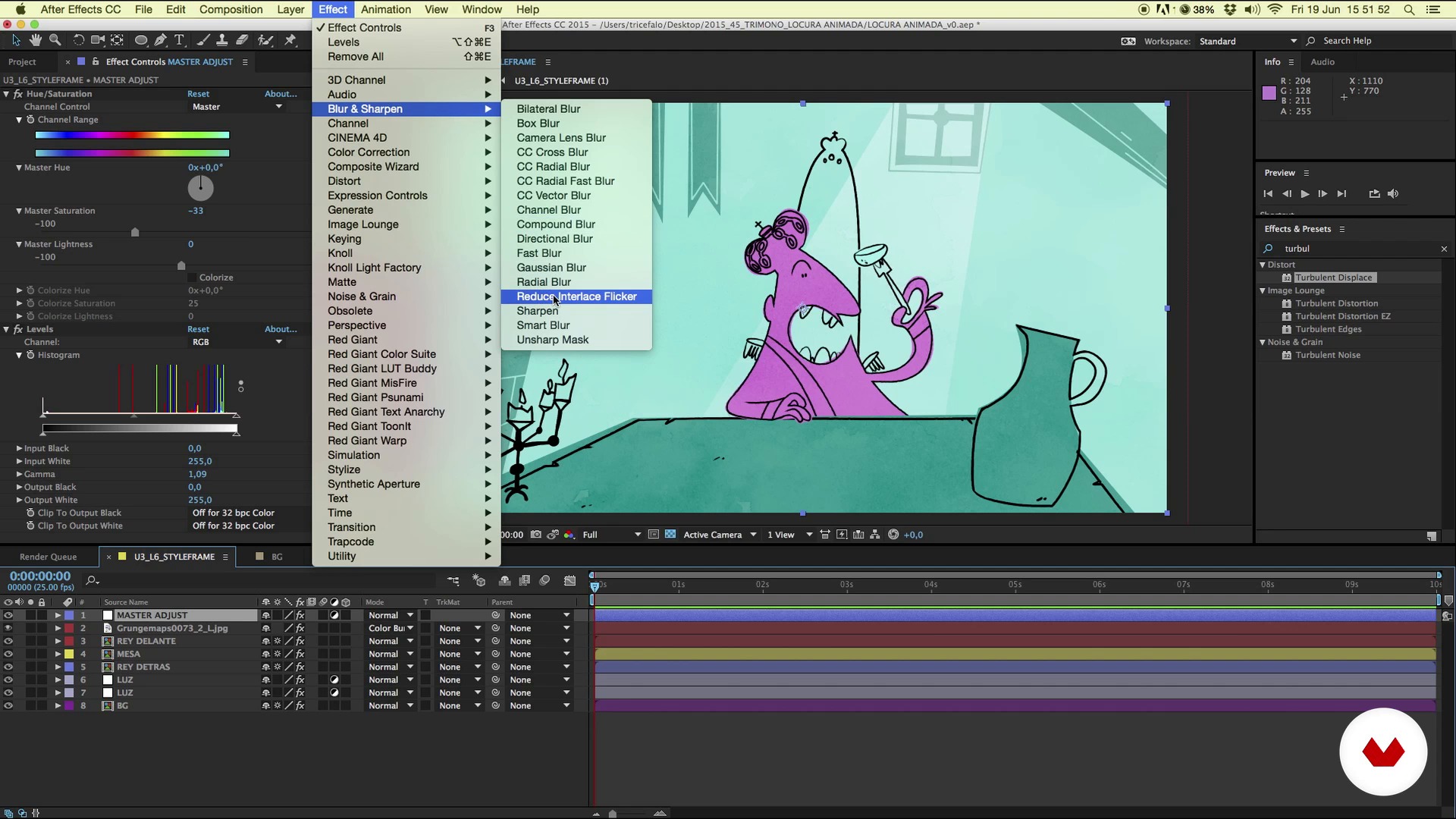Expand the MASTER ADJUST layer twirl

pyautogui.click(x=58, y=615)
